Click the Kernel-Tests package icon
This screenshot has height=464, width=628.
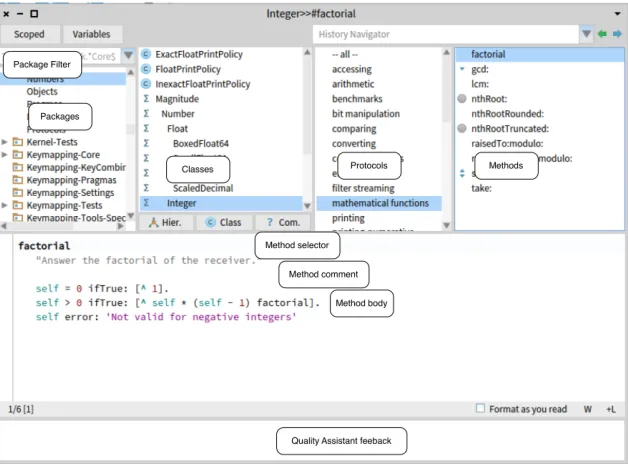tap(18, 142)
